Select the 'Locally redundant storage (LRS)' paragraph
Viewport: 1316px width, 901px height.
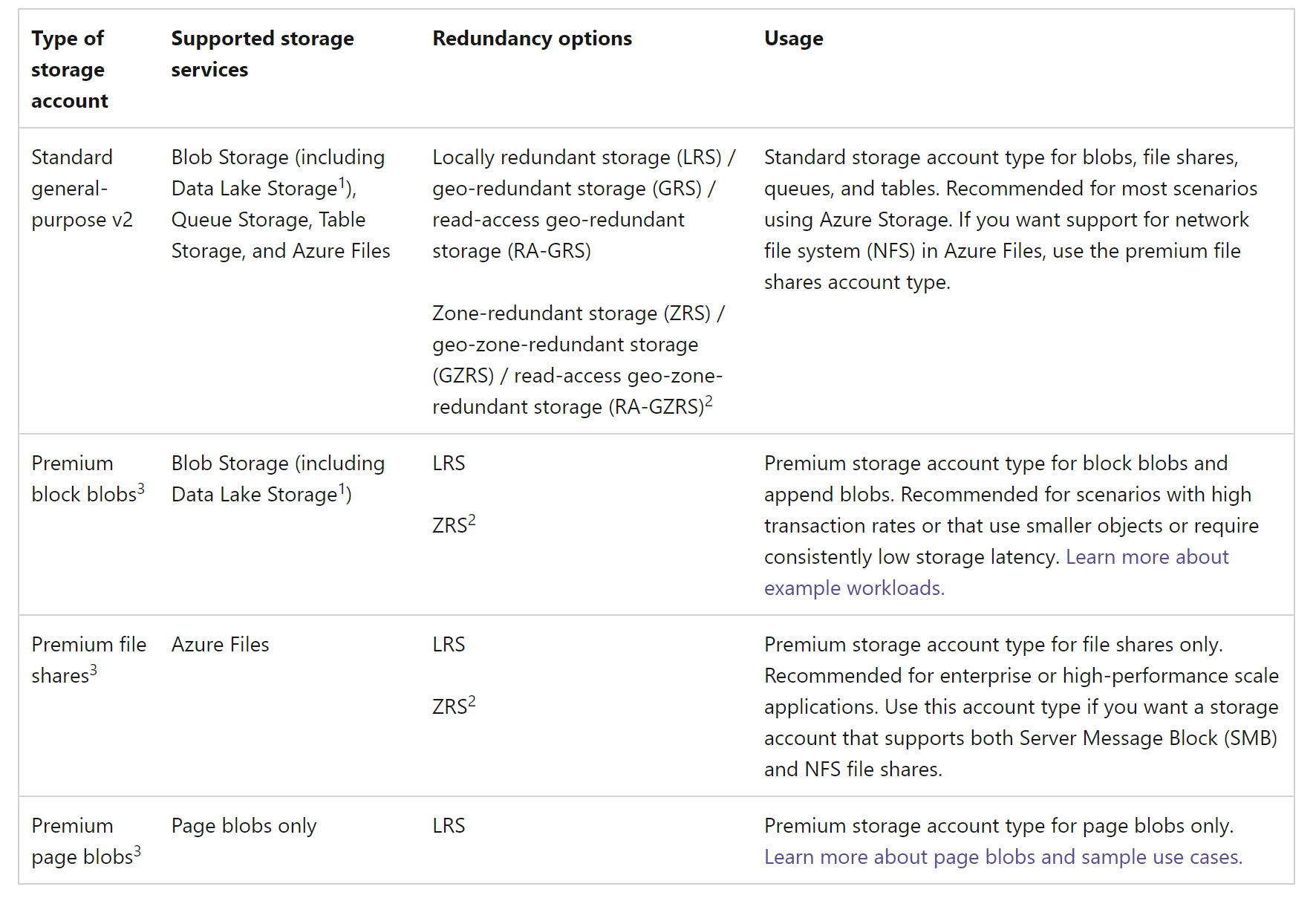click(584, 204)
